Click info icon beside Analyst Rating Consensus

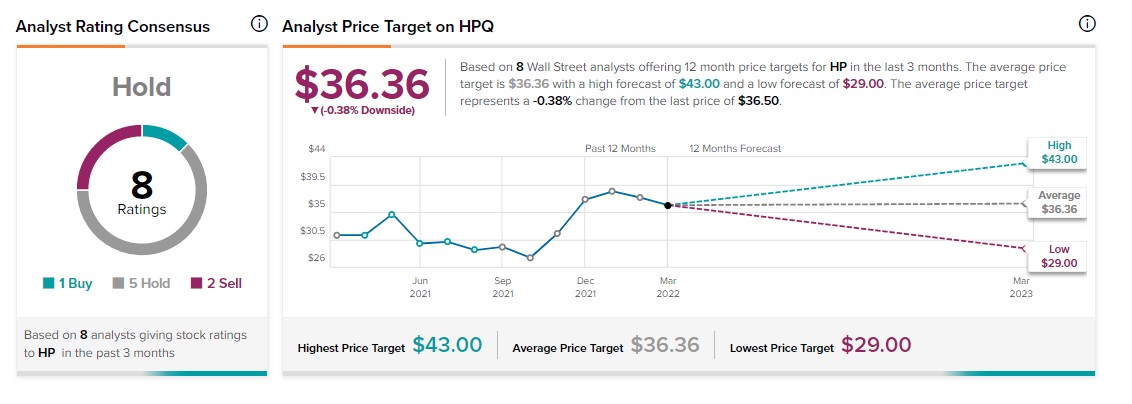(x=259, y=25)
